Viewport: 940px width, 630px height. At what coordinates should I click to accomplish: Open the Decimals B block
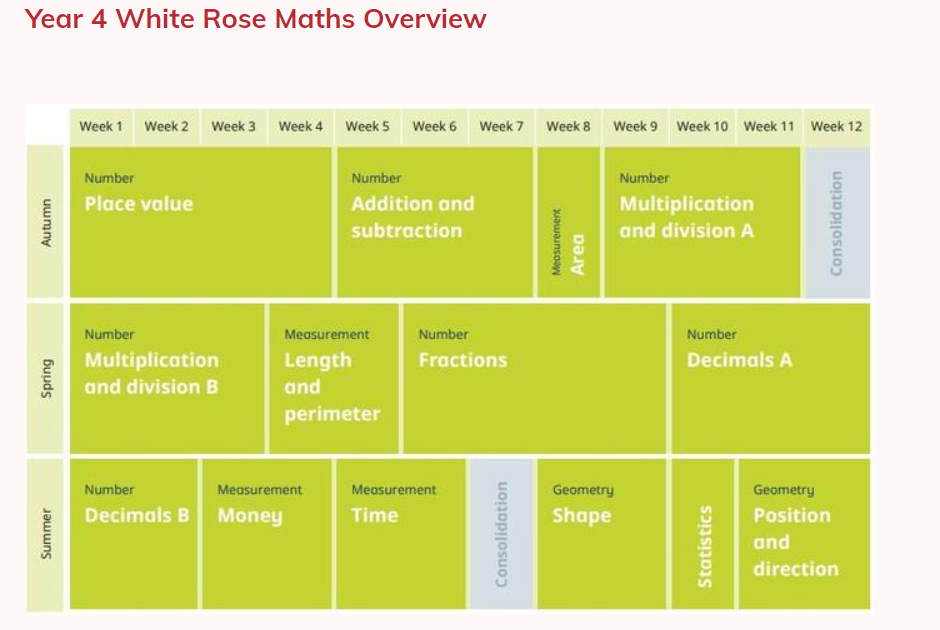133,533
